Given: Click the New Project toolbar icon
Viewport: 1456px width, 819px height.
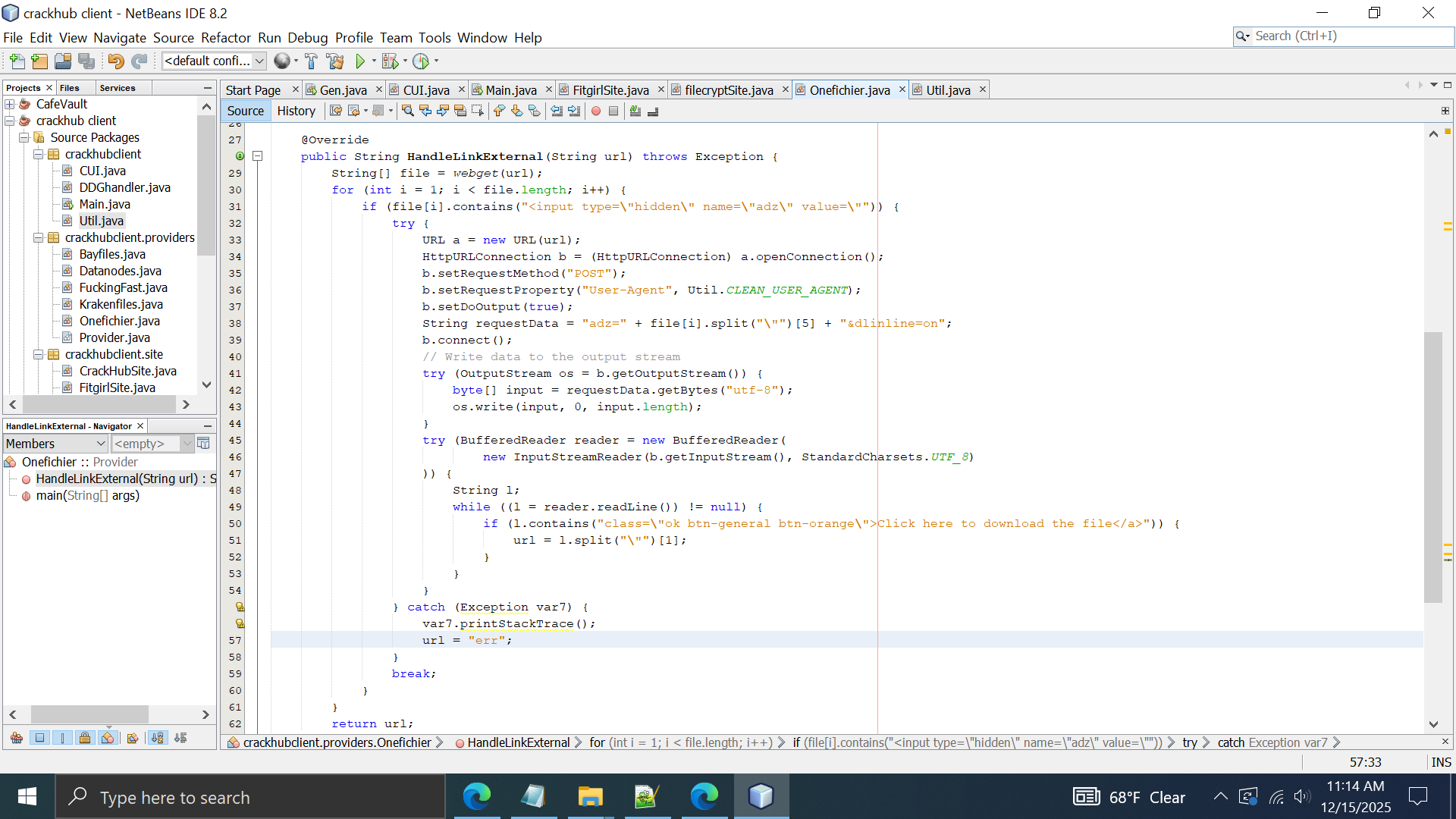Looking at the screenshot, I should coord(39,61).
